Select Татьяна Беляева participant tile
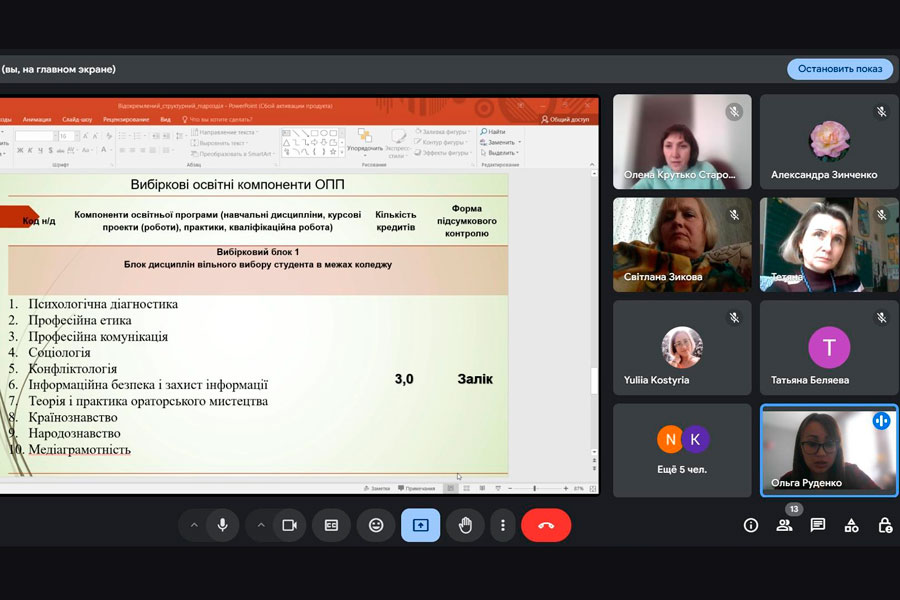 coord(829,347)
